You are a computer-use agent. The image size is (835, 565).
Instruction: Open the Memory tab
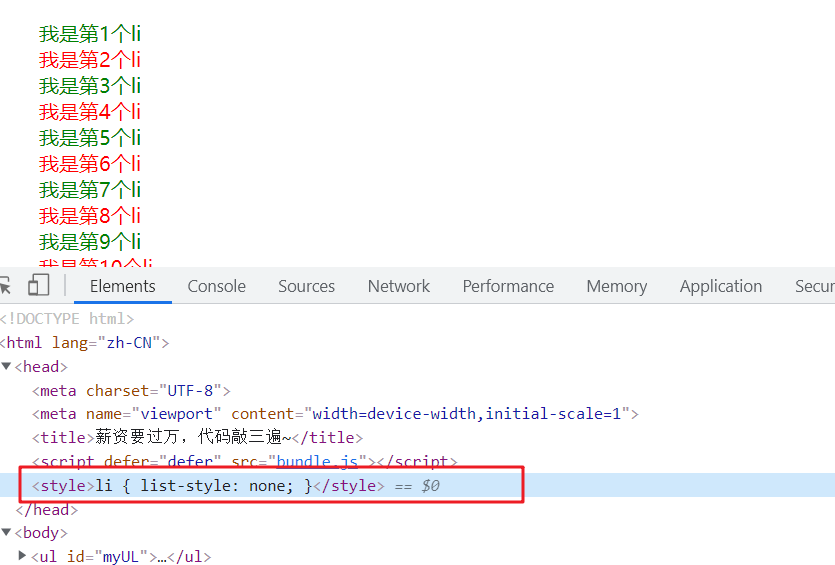click(x=617, y=286)
